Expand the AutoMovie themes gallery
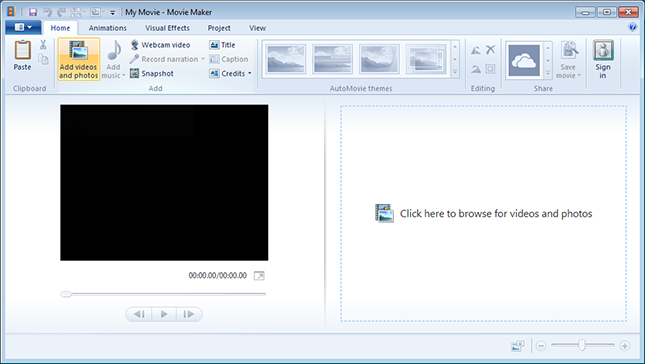The width and height of the screenshot is (645, 364). (455, 72)
